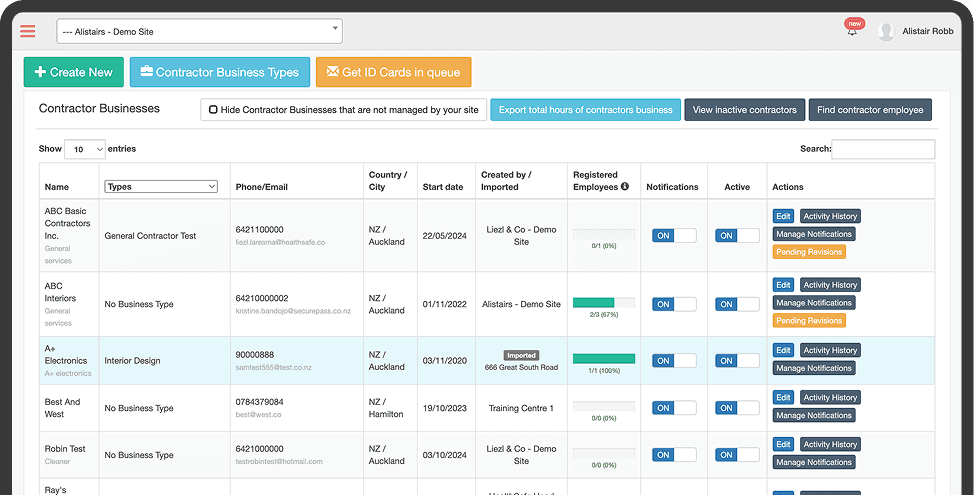Edit the A+ Electronics business
The width and height of the screenshot is (974, 495).
(783, 350)
